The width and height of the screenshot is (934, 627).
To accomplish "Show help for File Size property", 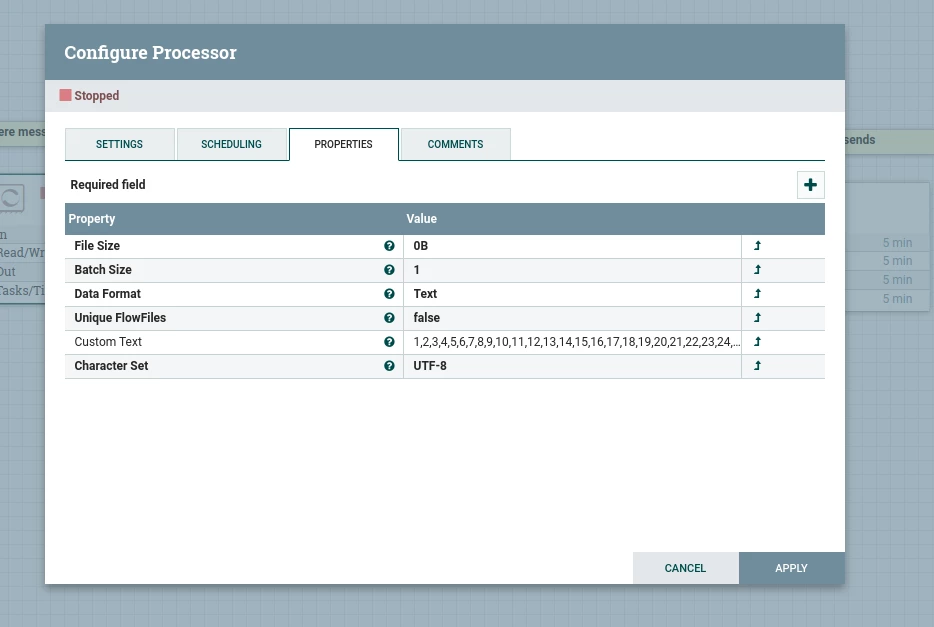I will pyautogui.click(x=389, y=246).
